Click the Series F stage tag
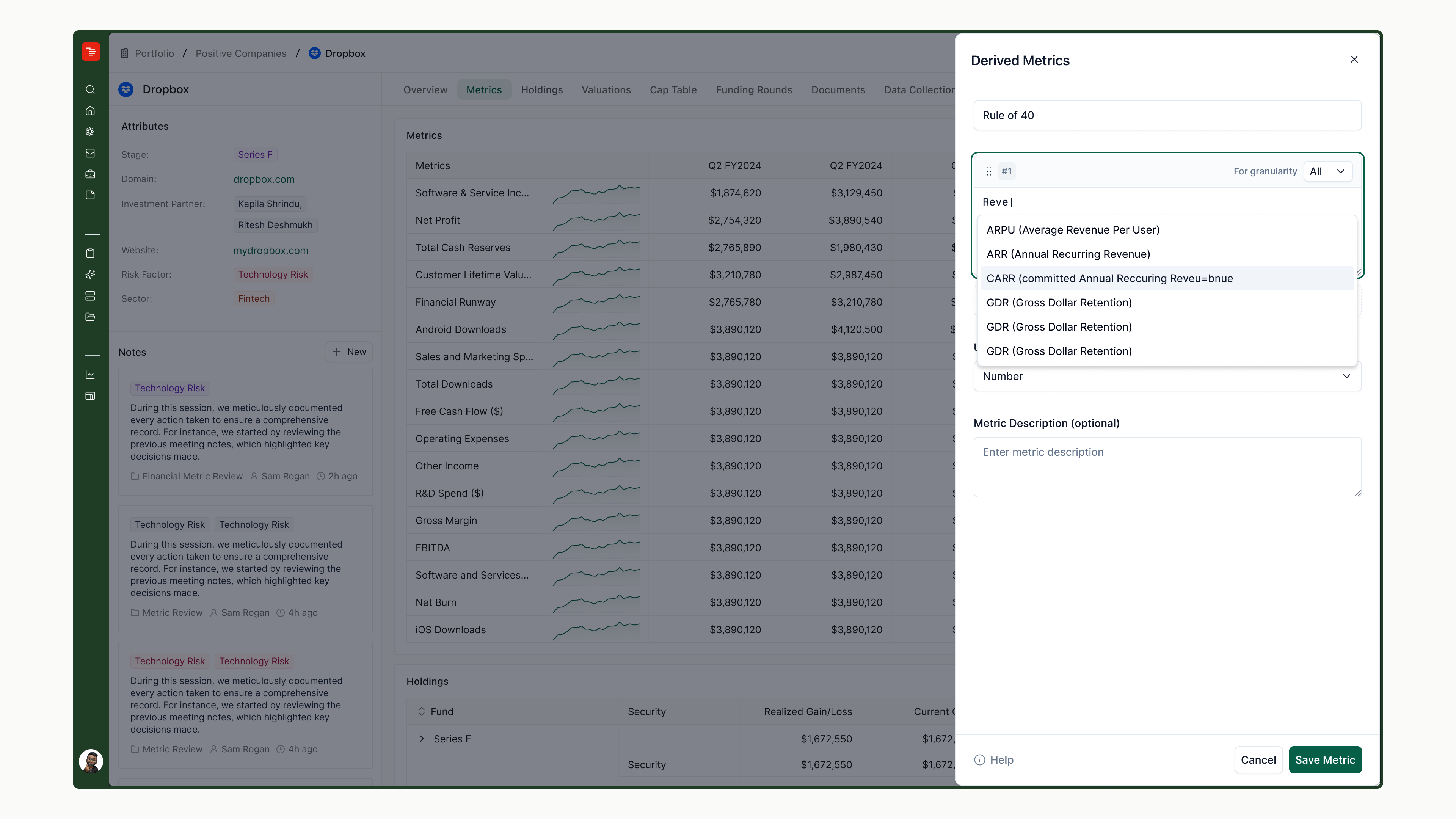The height and width of the screenshot is (819, 1456). [x=255, y=154]
